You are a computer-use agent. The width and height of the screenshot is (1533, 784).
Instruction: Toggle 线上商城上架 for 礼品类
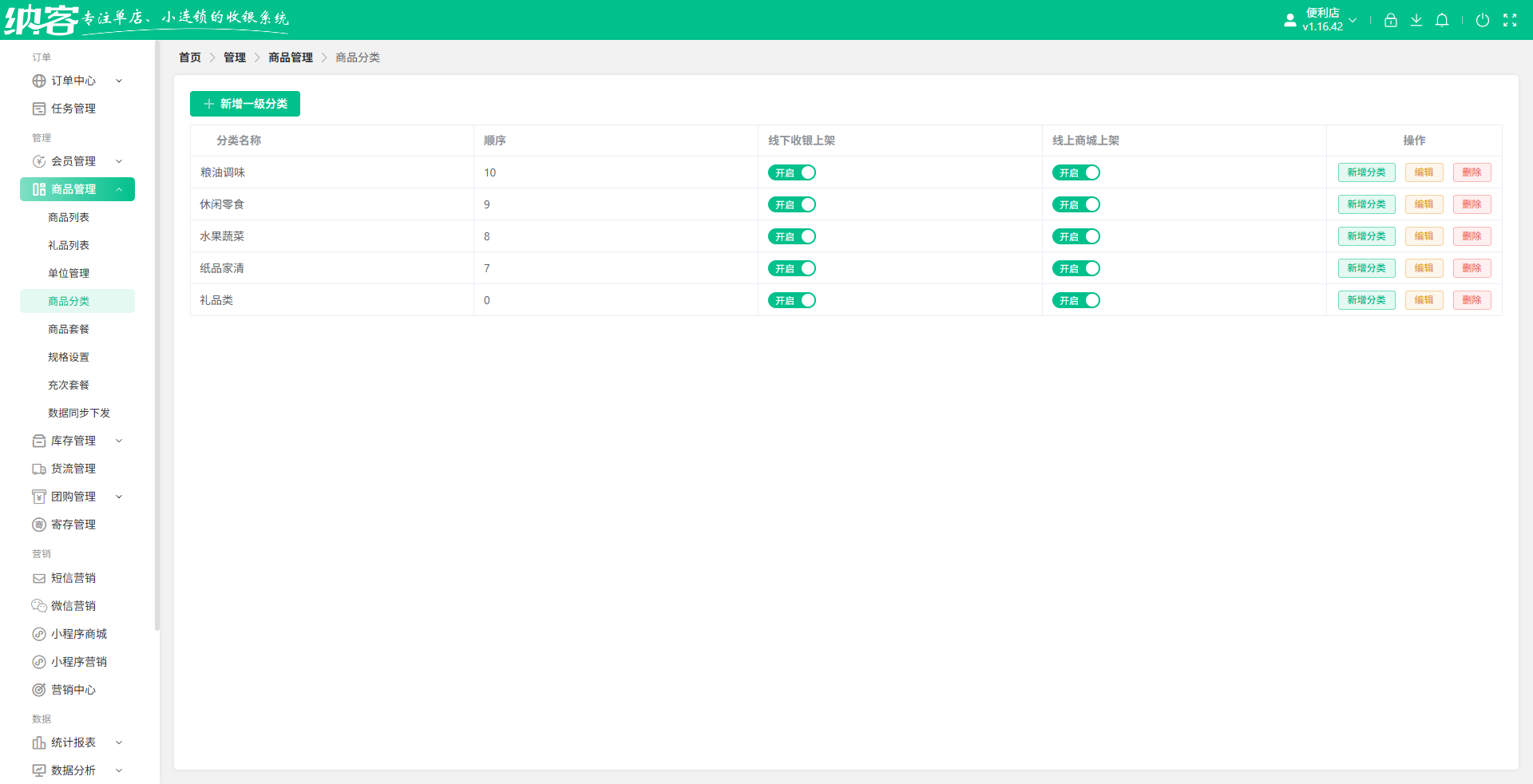[1076, 300]
